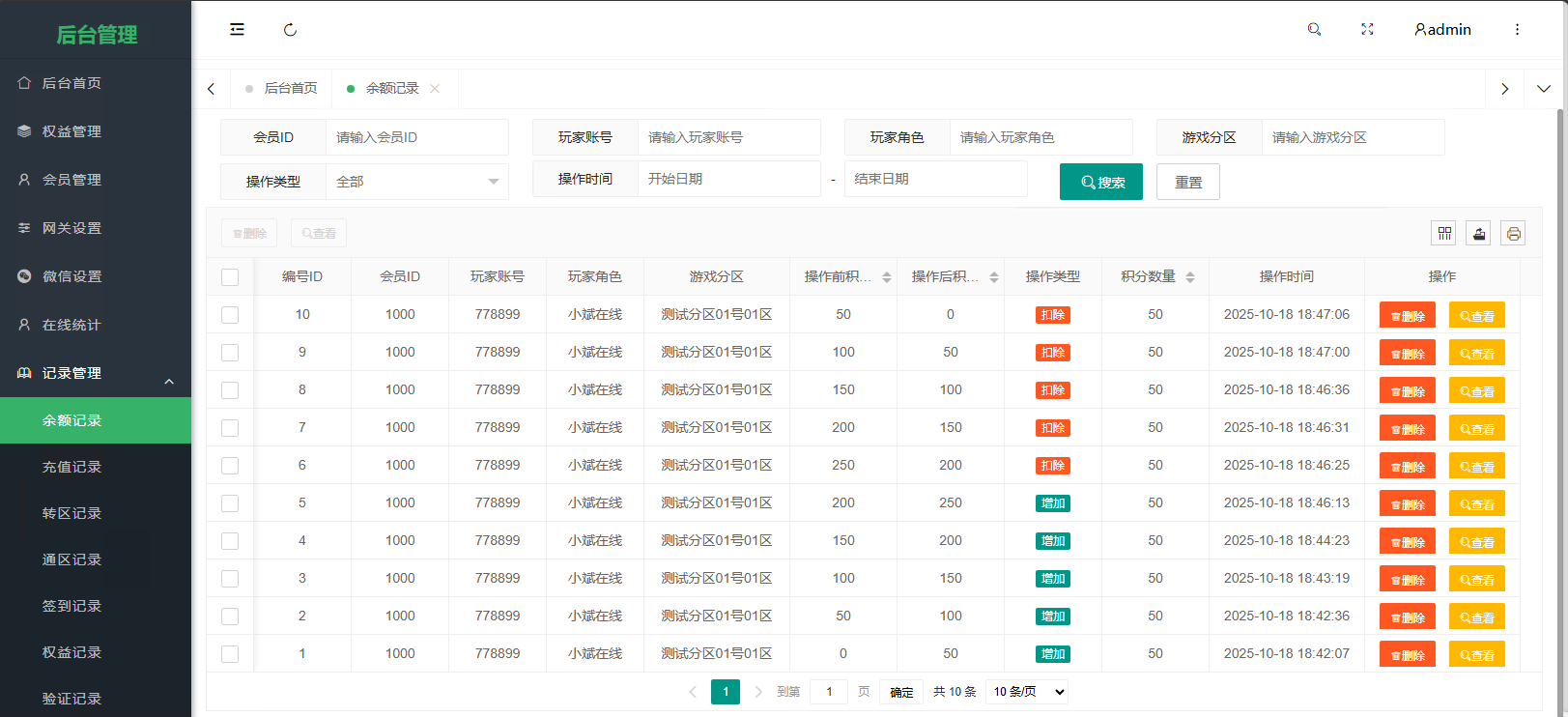Go to 后台首页 in sidebar
Image resolution: width=1568 pixels, height=717 pixels.
tap(96, 83)
